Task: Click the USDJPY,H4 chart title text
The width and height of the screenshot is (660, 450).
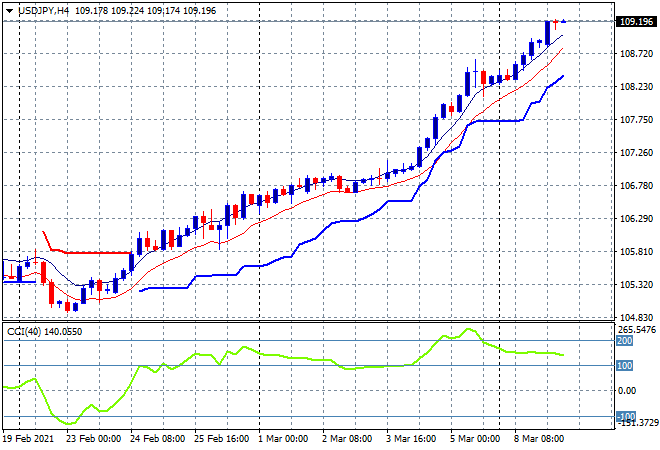Action: click(x=43, y=11)
